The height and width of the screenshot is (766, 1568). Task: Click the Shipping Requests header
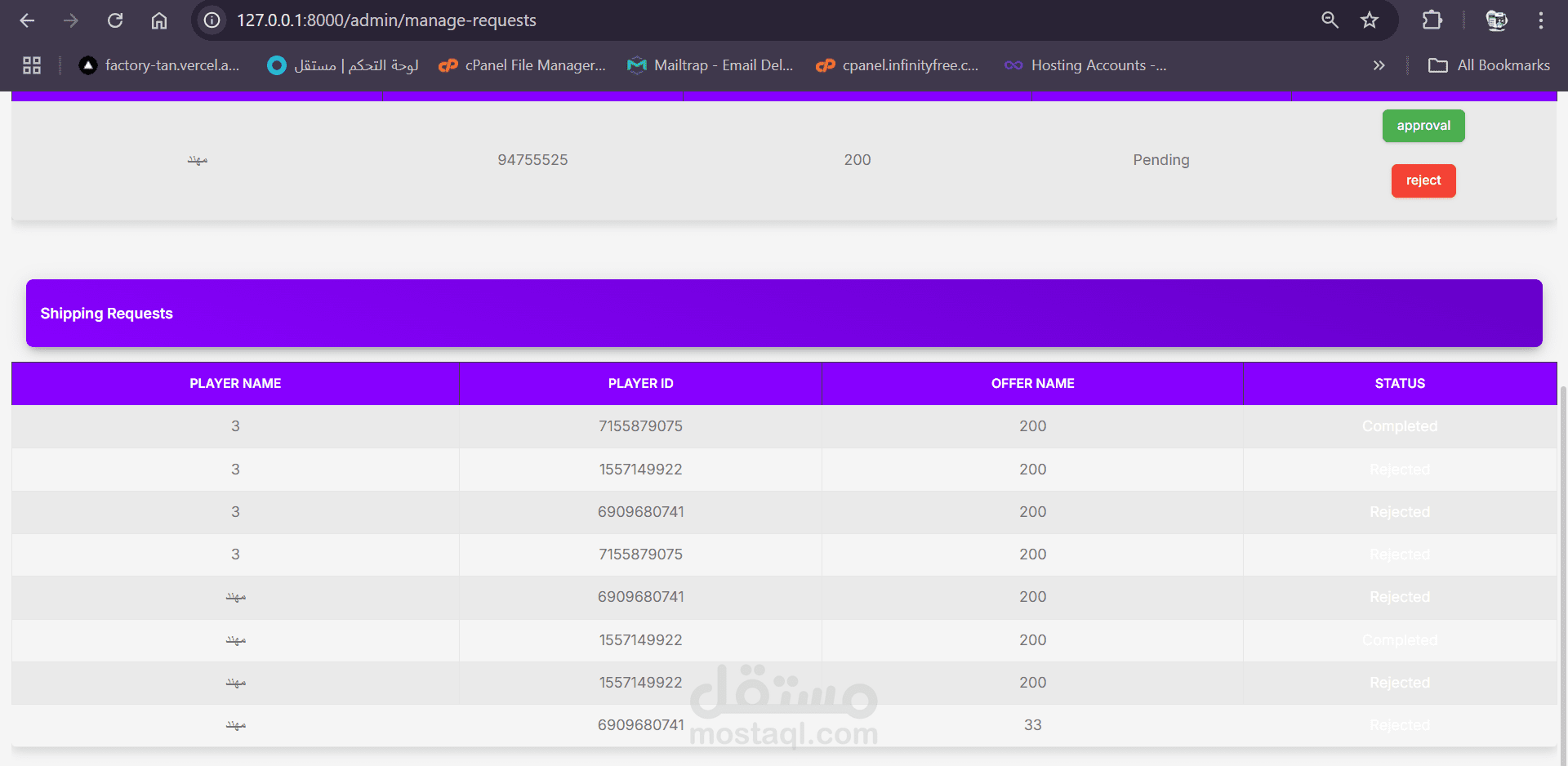pyautogui.click(x=784, y=314)
